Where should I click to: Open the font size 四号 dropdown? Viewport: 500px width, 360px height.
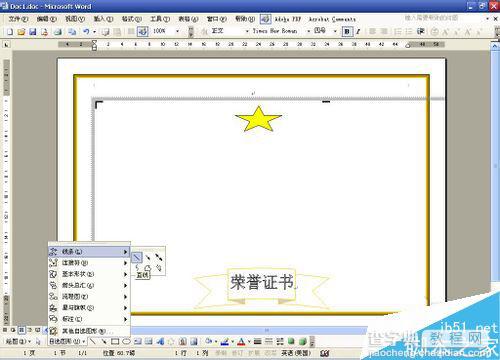click(x=335, y=32)
